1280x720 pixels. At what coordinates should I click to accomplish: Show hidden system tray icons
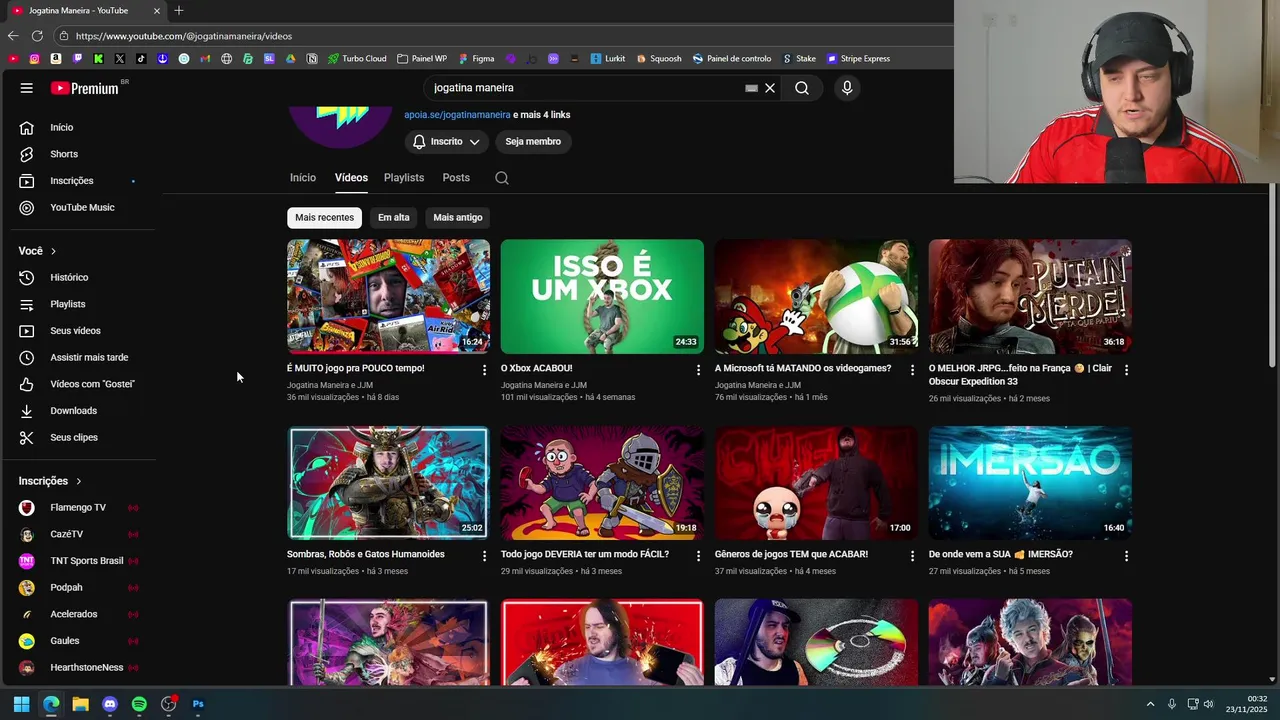pyautogui.click(x=1150, y=704)
